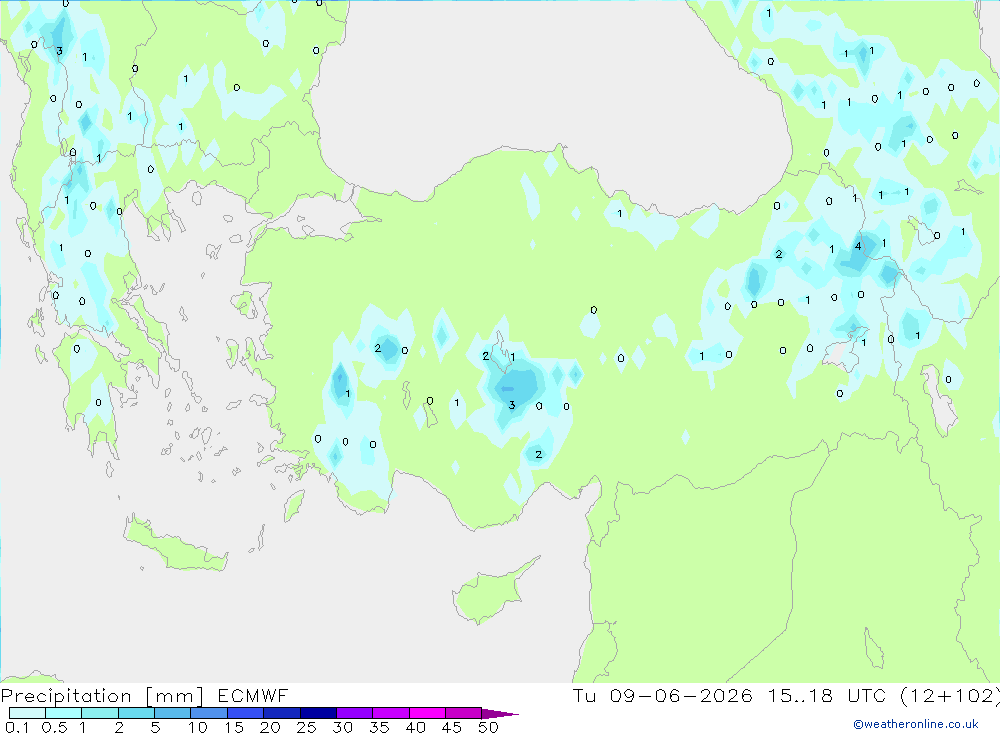Screen dimensions: 1000x733
Task: Click the 0.1 legend label
Action: (x=16, y=727)
